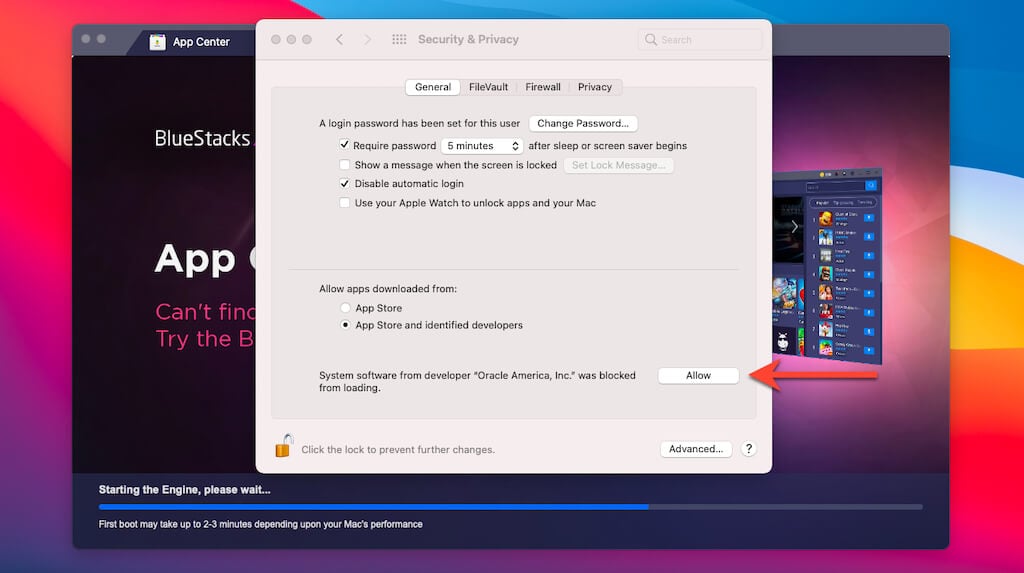1024x573 pixels.
Task: Switch to the FileVault tab
Action: click(x=488, y=87)
